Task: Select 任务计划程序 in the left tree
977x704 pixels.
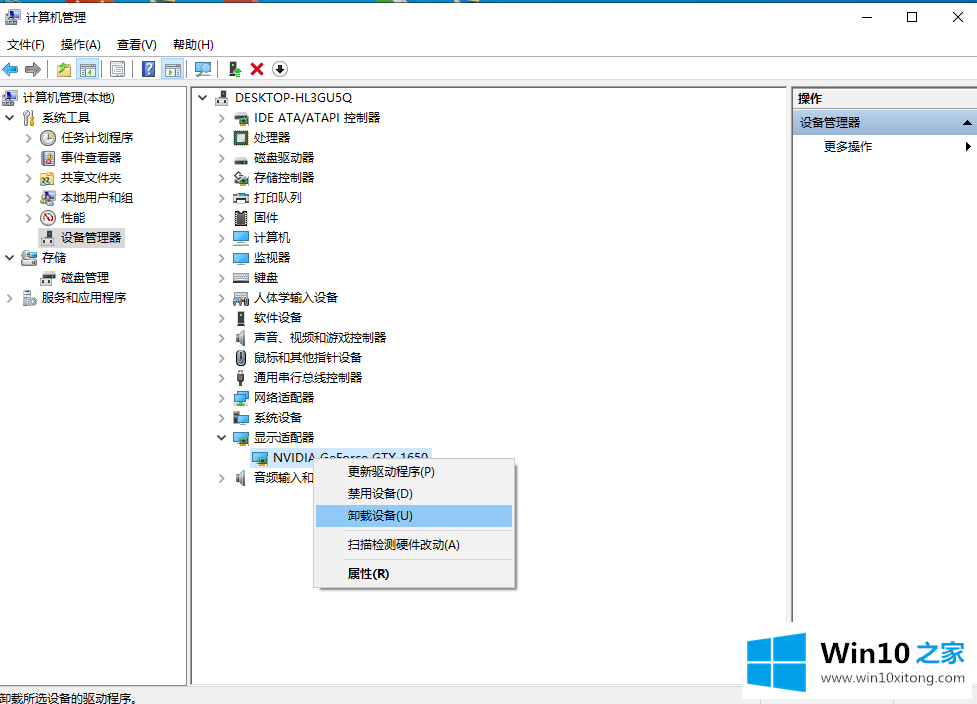Action: [97, 138]
